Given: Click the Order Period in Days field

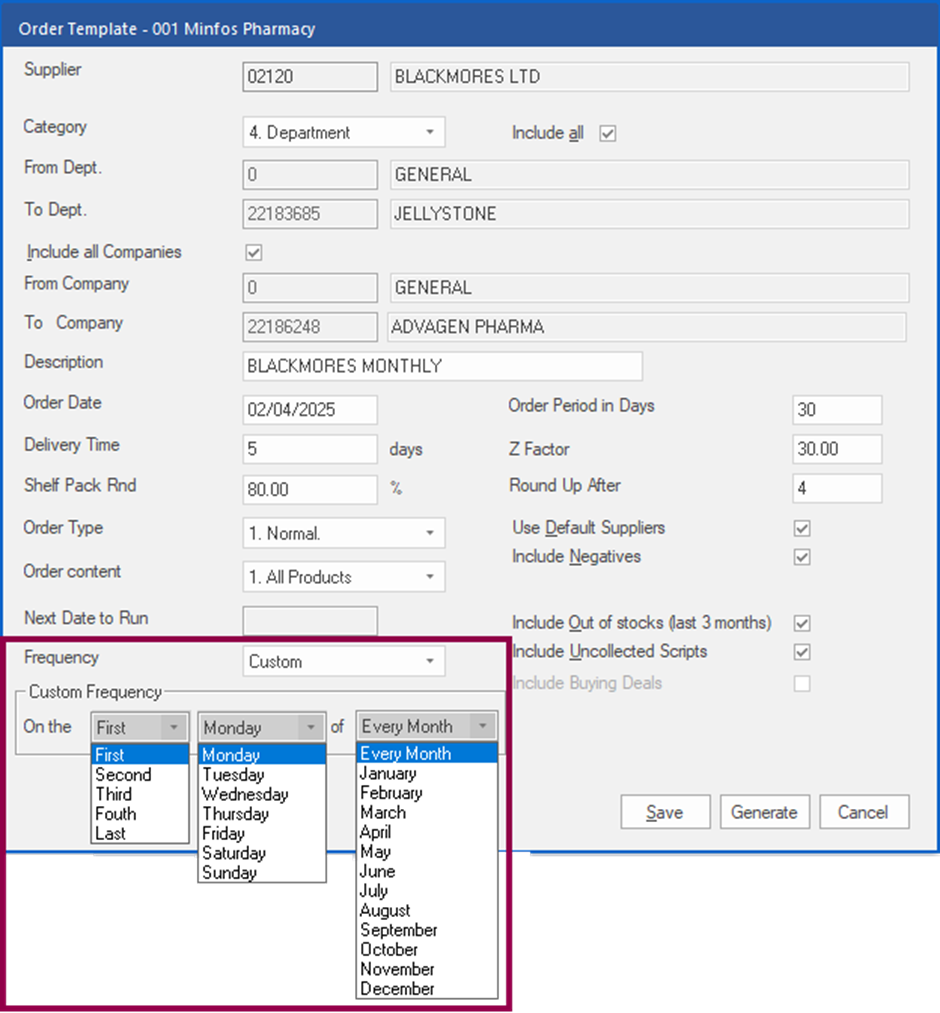Looking at the screenshot, I should click(837, 410).
